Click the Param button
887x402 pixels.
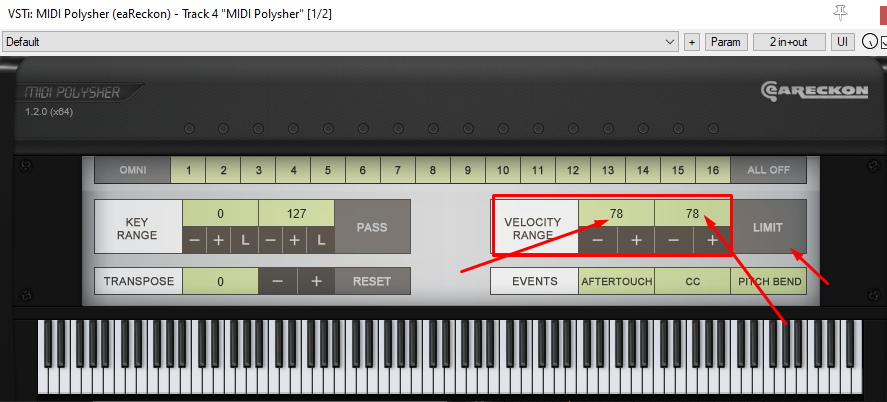tap(726, 42)
